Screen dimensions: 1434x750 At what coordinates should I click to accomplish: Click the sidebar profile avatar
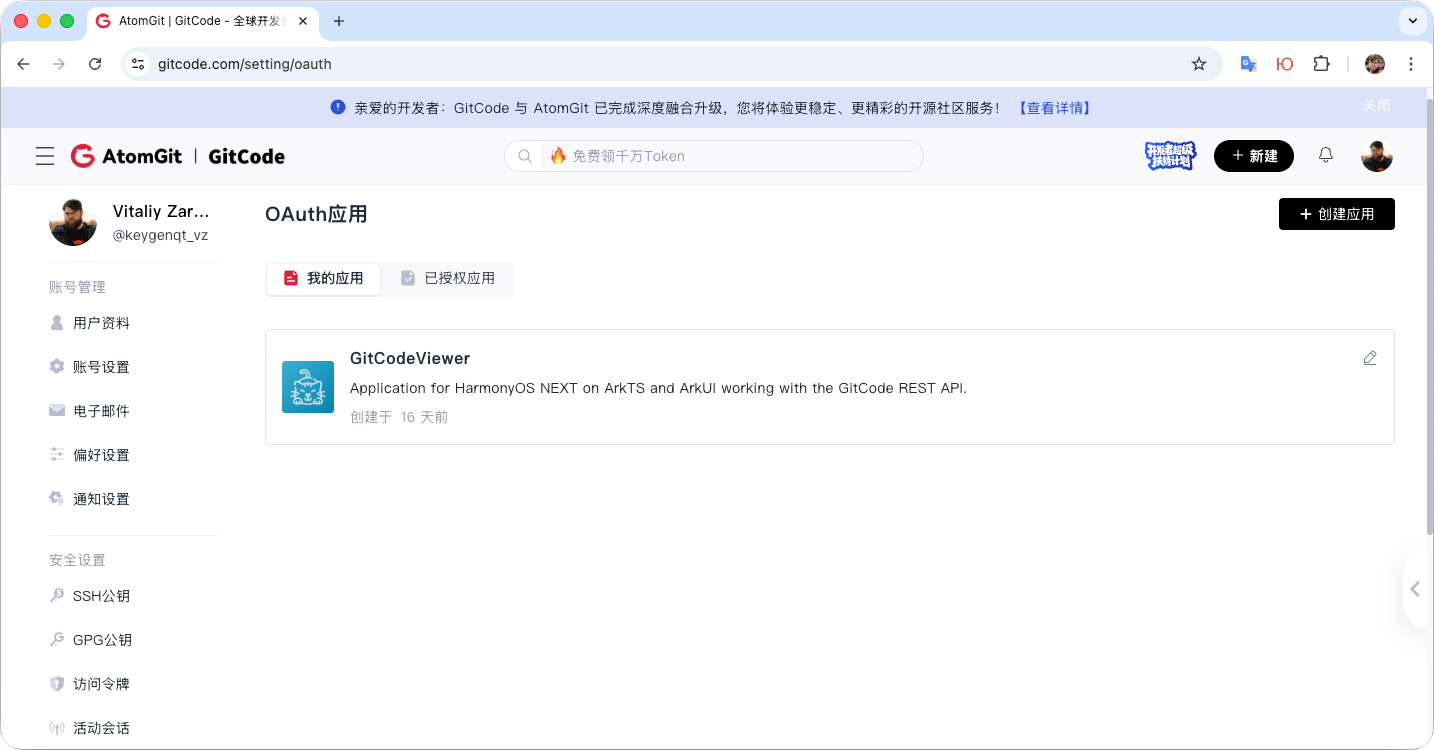pyautogui.click(x=73, y=222)
